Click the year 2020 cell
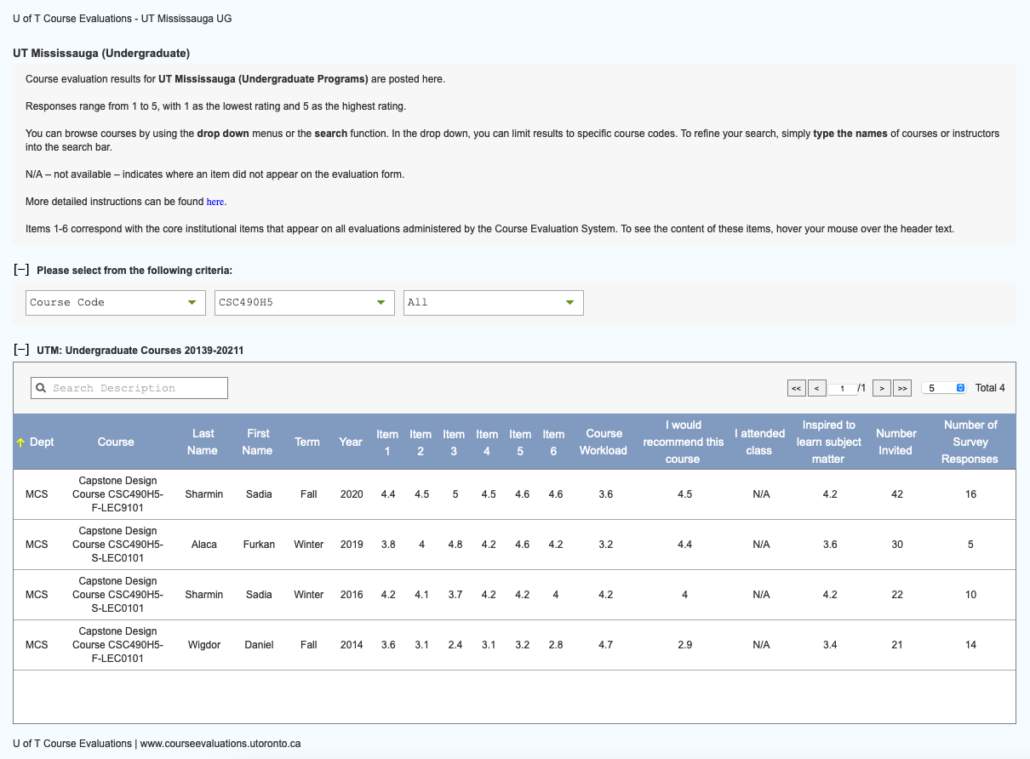This screenshot has height=759, width=1030. 351,494
